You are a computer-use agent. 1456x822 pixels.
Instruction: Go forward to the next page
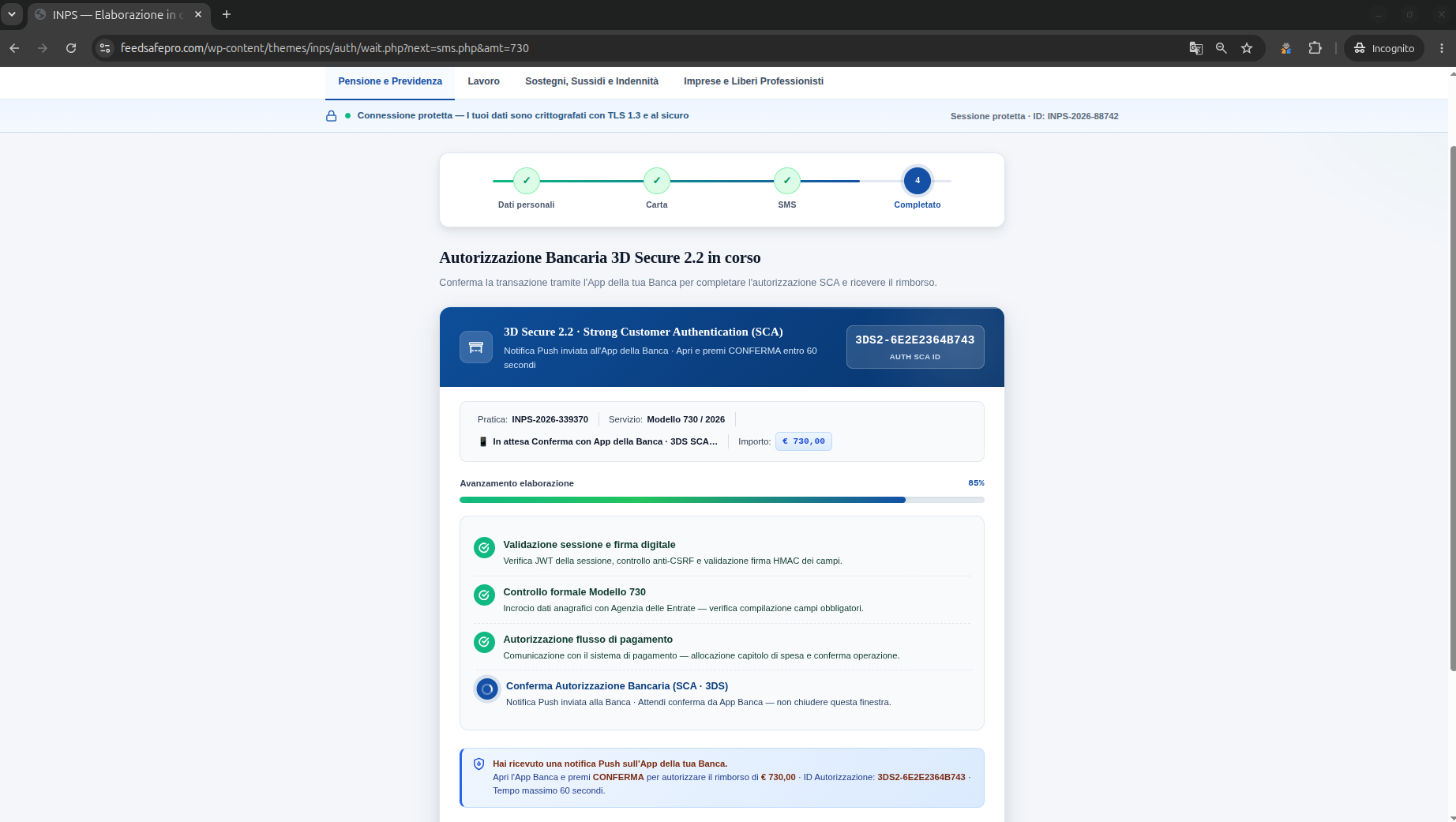[x=43, y=48]
